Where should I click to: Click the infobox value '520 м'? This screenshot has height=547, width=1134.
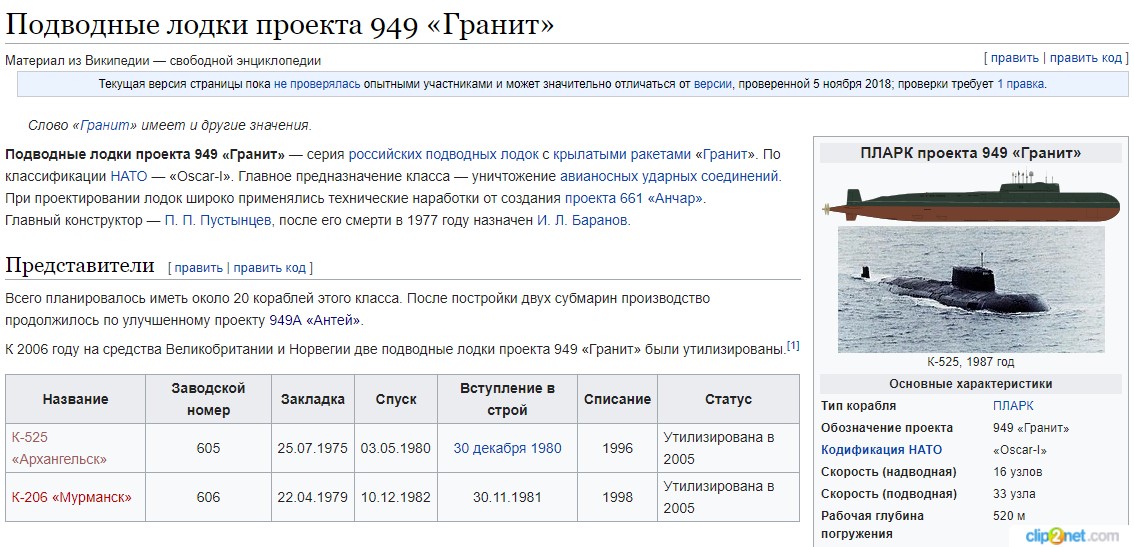(x=1010, y=517)
